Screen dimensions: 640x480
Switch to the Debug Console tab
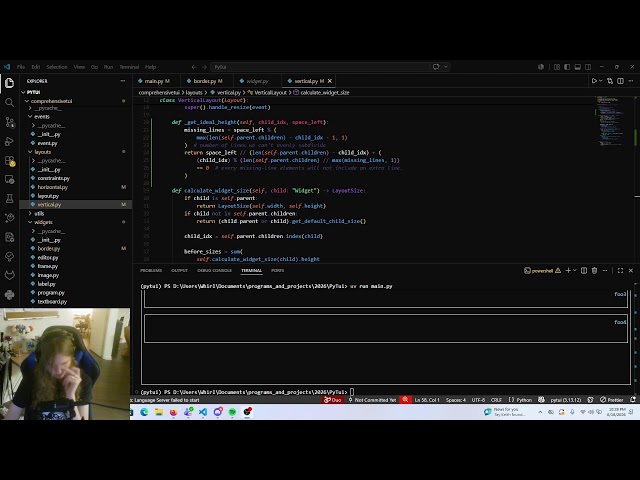tap(214, 270)
